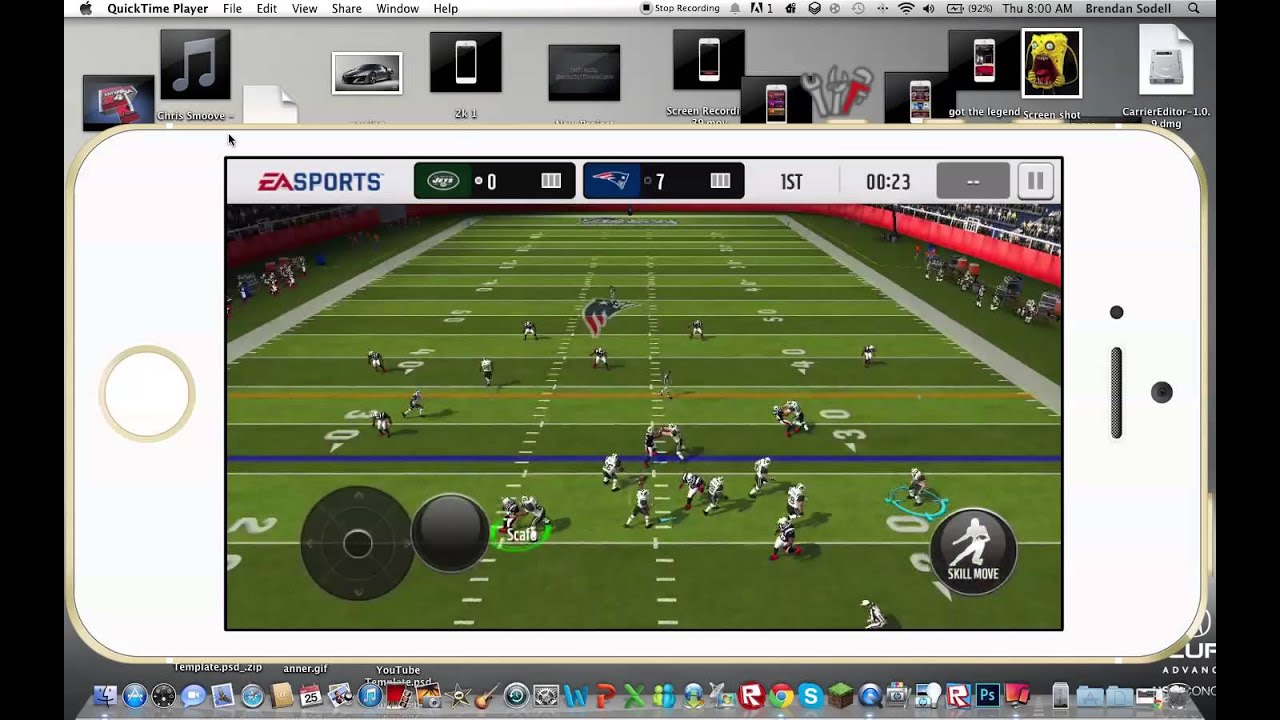Click the Jets timeouts indicator

coord(551,181)
